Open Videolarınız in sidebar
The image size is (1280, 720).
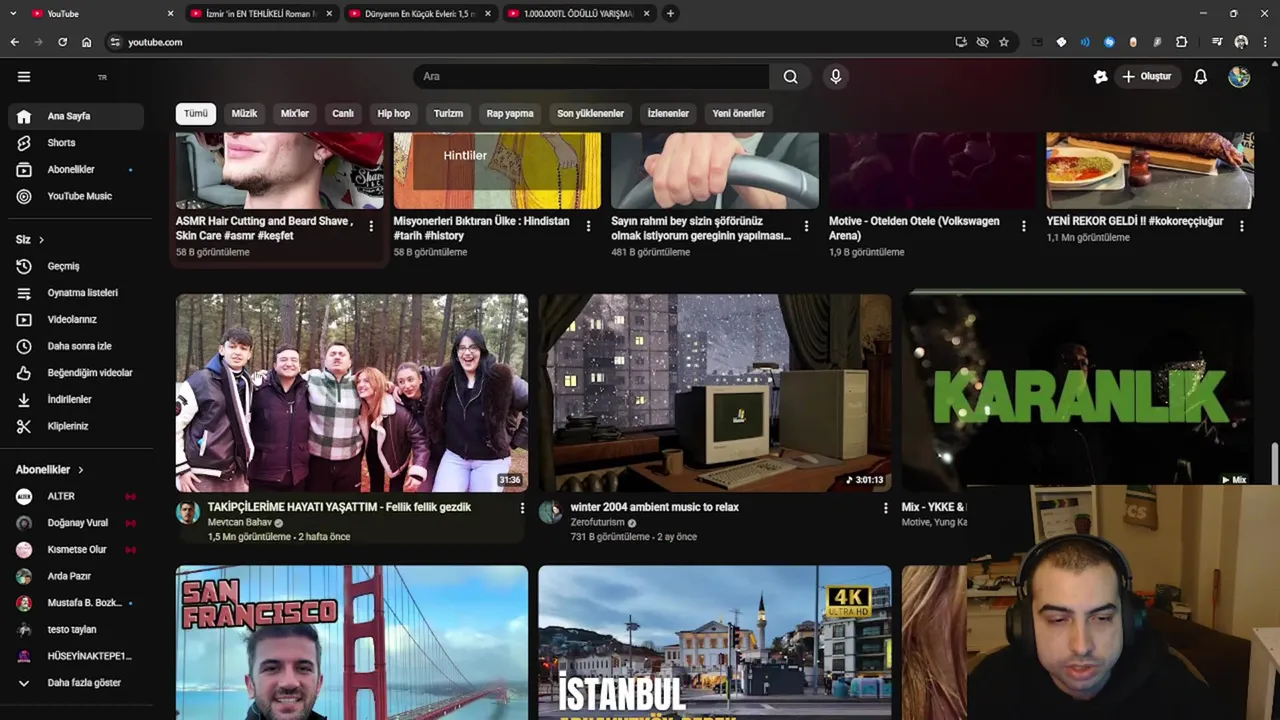(x=76, y=319)
